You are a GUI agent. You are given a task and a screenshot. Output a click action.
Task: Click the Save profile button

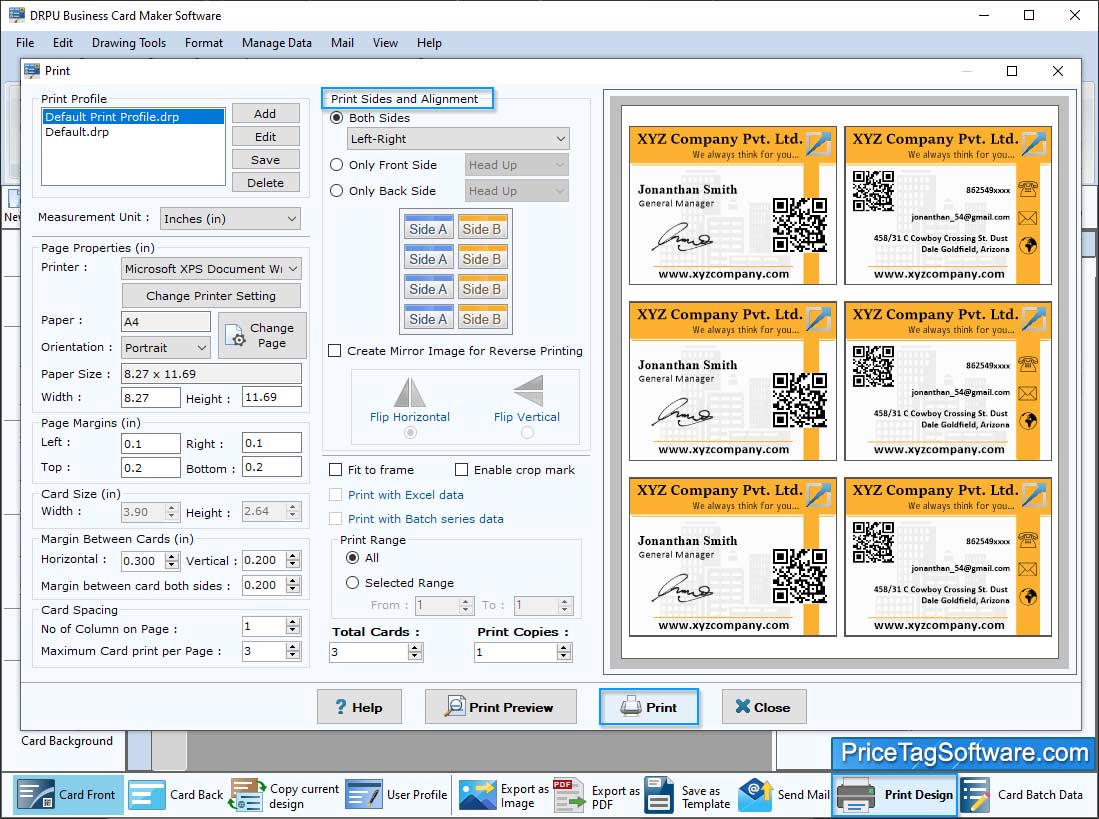(x=266, y=160)
